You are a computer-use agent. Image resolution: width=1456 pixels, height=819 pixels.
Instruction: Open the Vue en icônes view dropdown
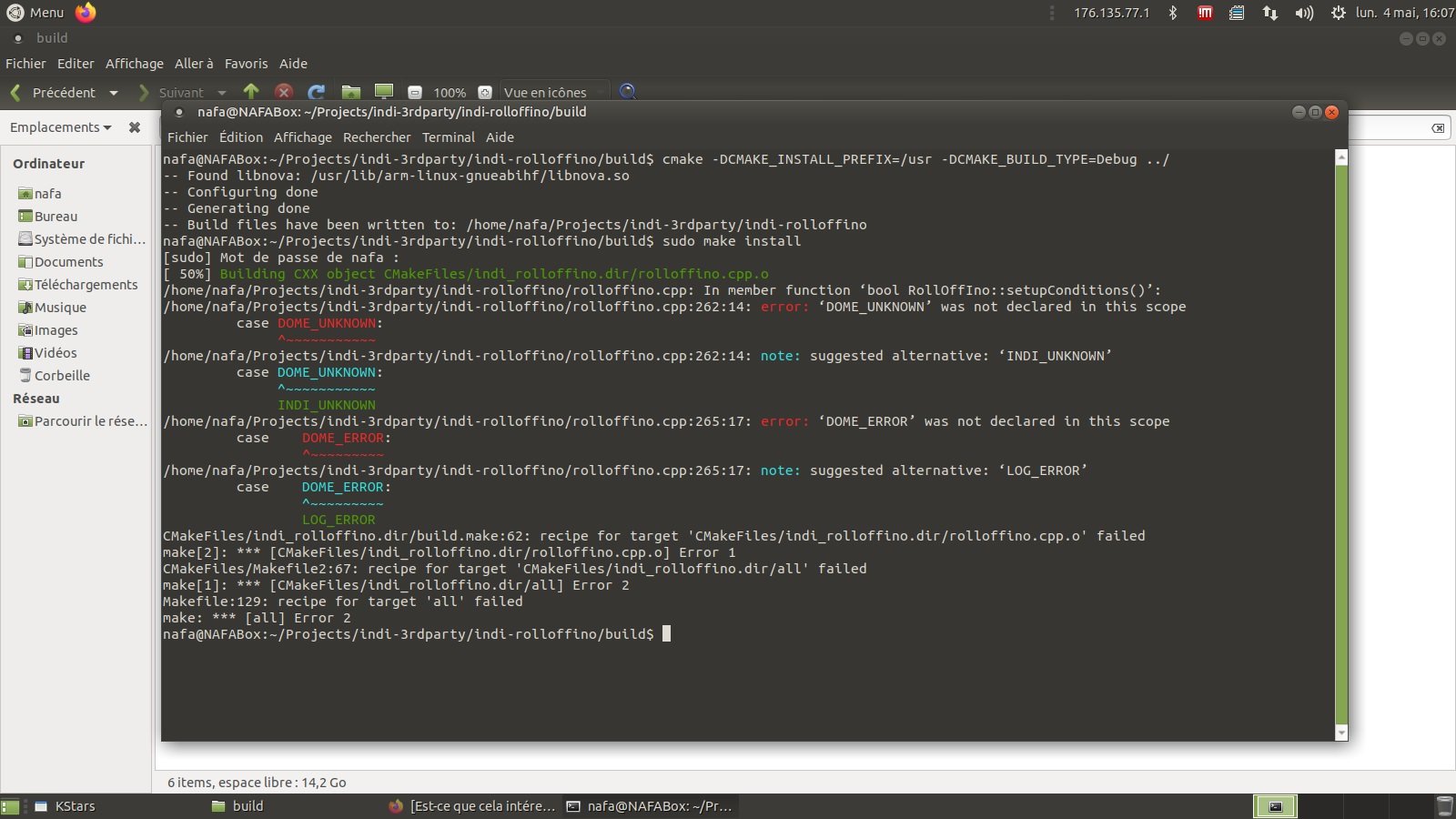point(554,92)
